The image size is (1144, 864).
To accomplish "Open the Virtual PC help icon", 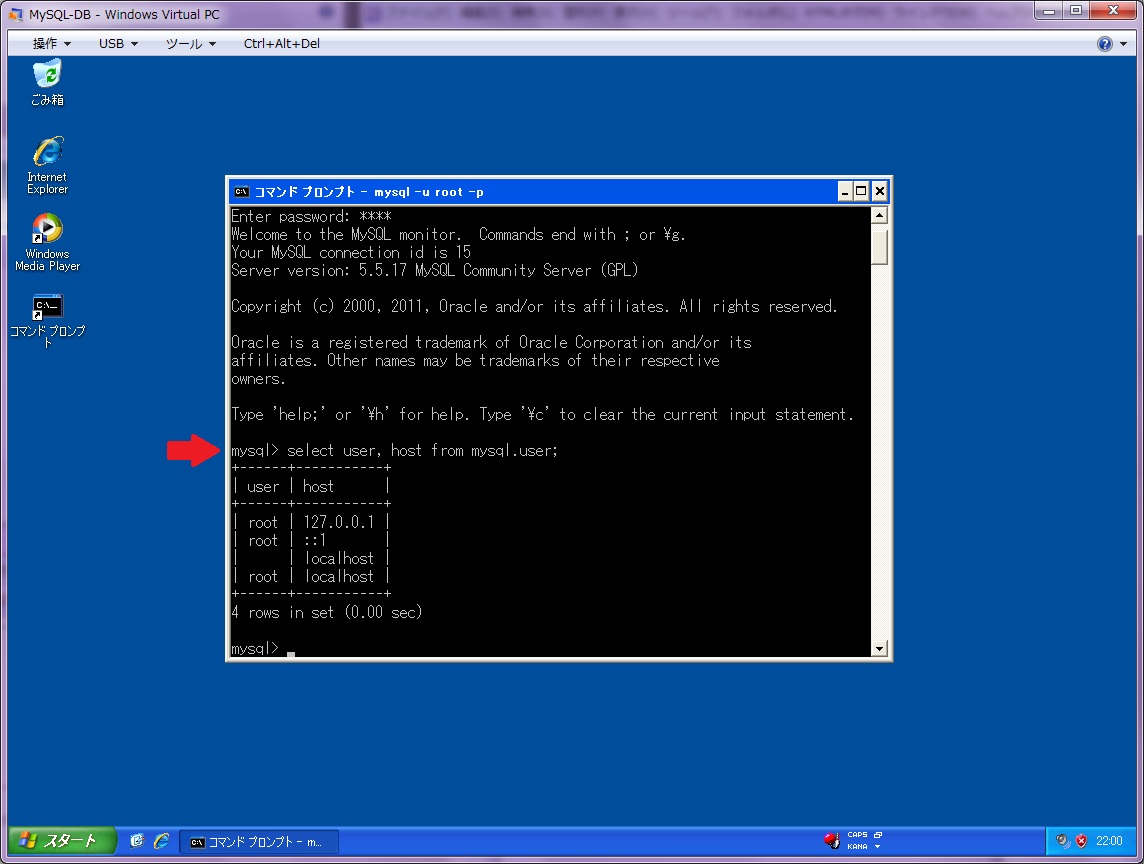I will [x=1105, y=44].
